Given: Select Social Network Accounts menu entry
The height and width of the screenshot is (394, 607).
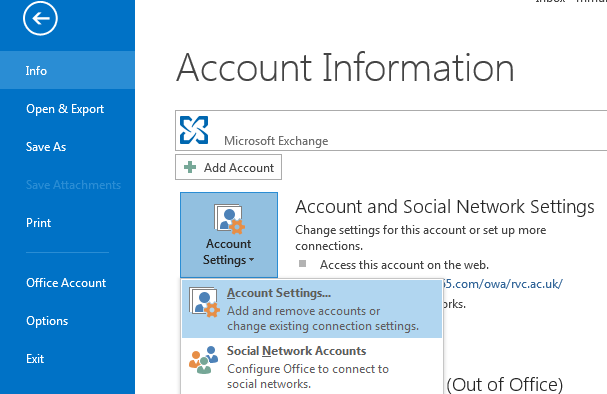Looking at the screenshot, I should [312, 366].
